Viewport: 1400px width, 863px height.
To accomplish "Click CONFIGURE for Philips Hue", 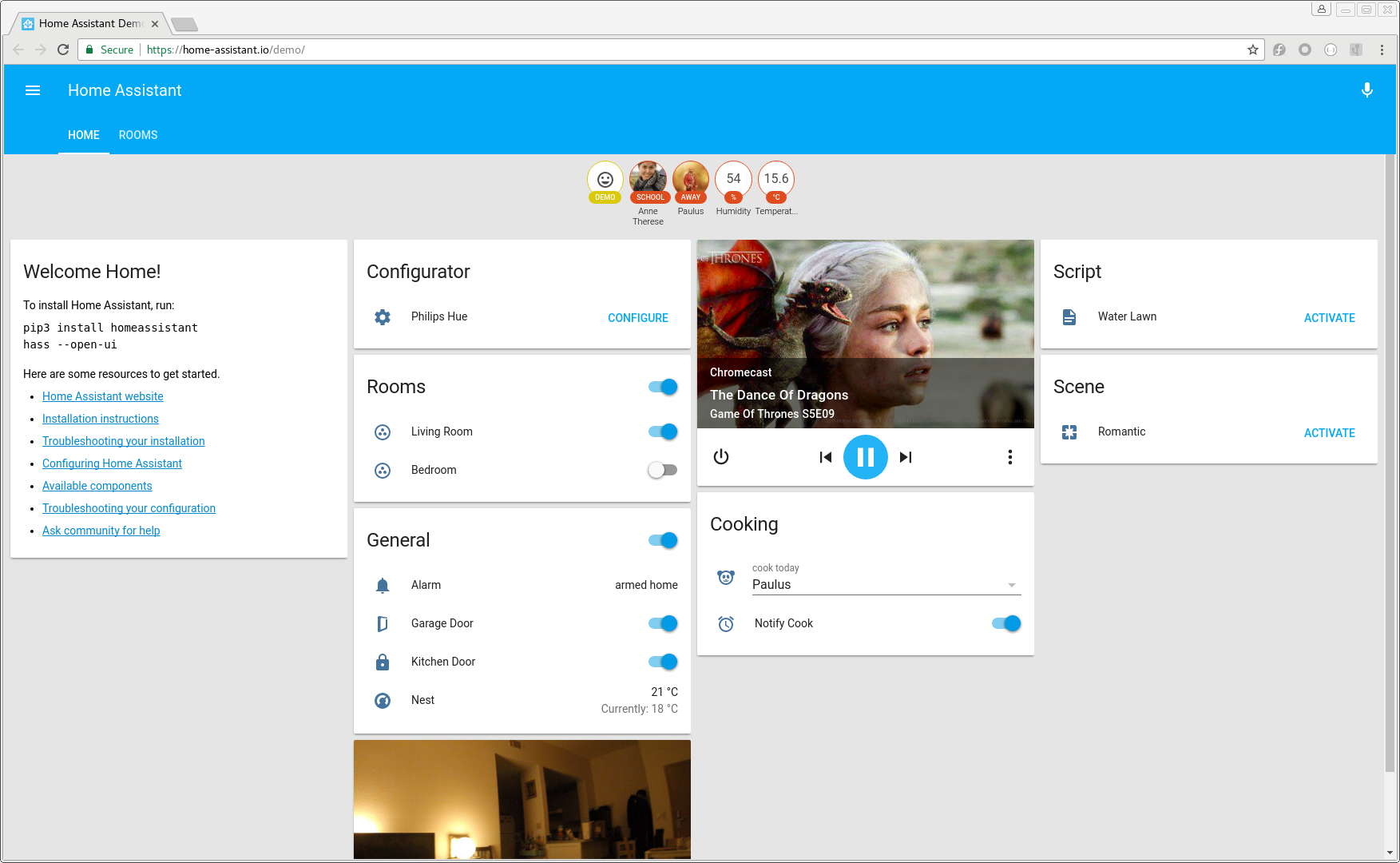I will pos(637,318).
